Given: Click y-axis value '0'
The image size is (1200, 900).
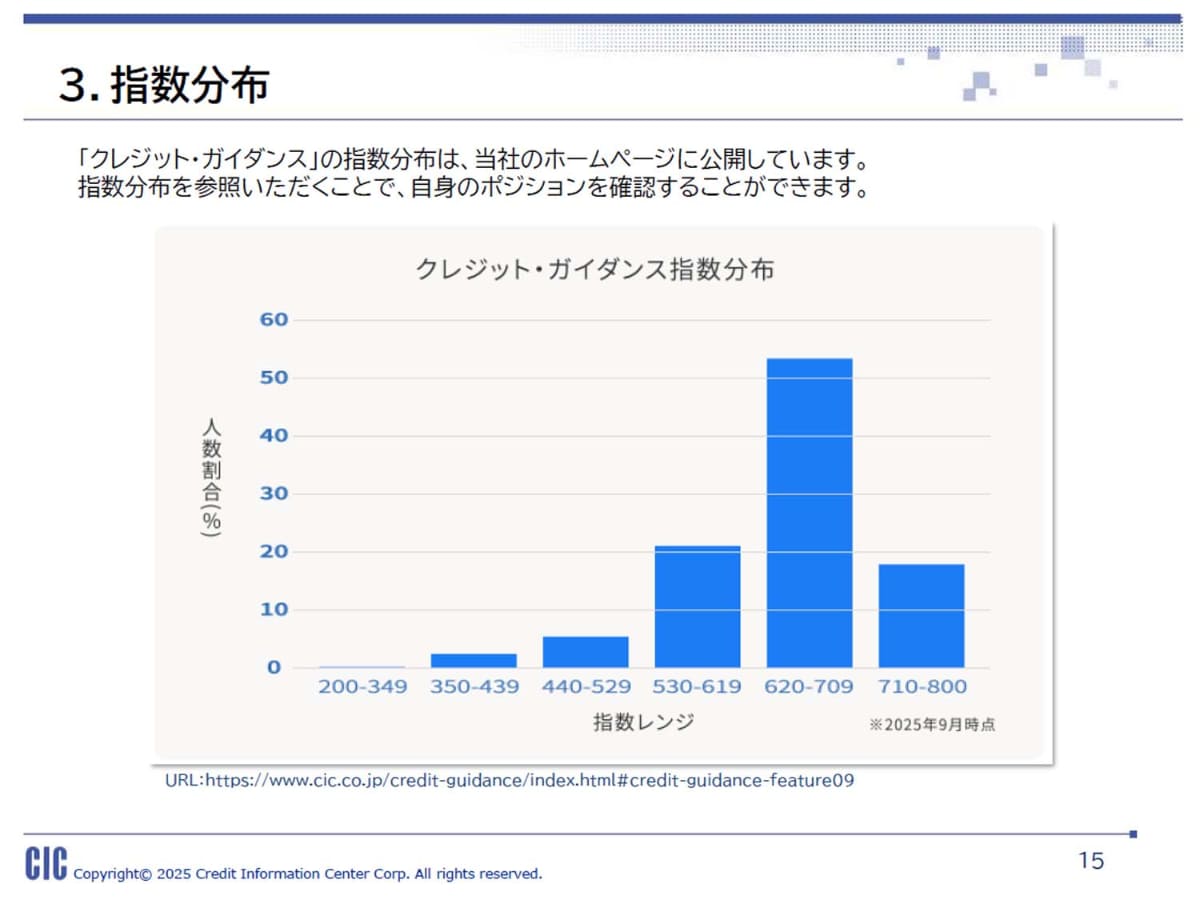Looking at the screenshot, I should pos(274,668).
